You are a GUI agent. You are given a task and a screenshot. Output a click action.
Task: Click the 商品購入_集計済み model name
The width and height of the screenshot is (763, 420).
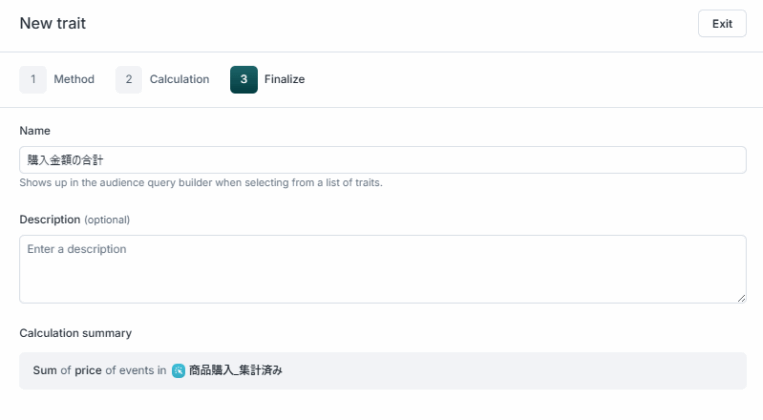(x=236, y=370)
